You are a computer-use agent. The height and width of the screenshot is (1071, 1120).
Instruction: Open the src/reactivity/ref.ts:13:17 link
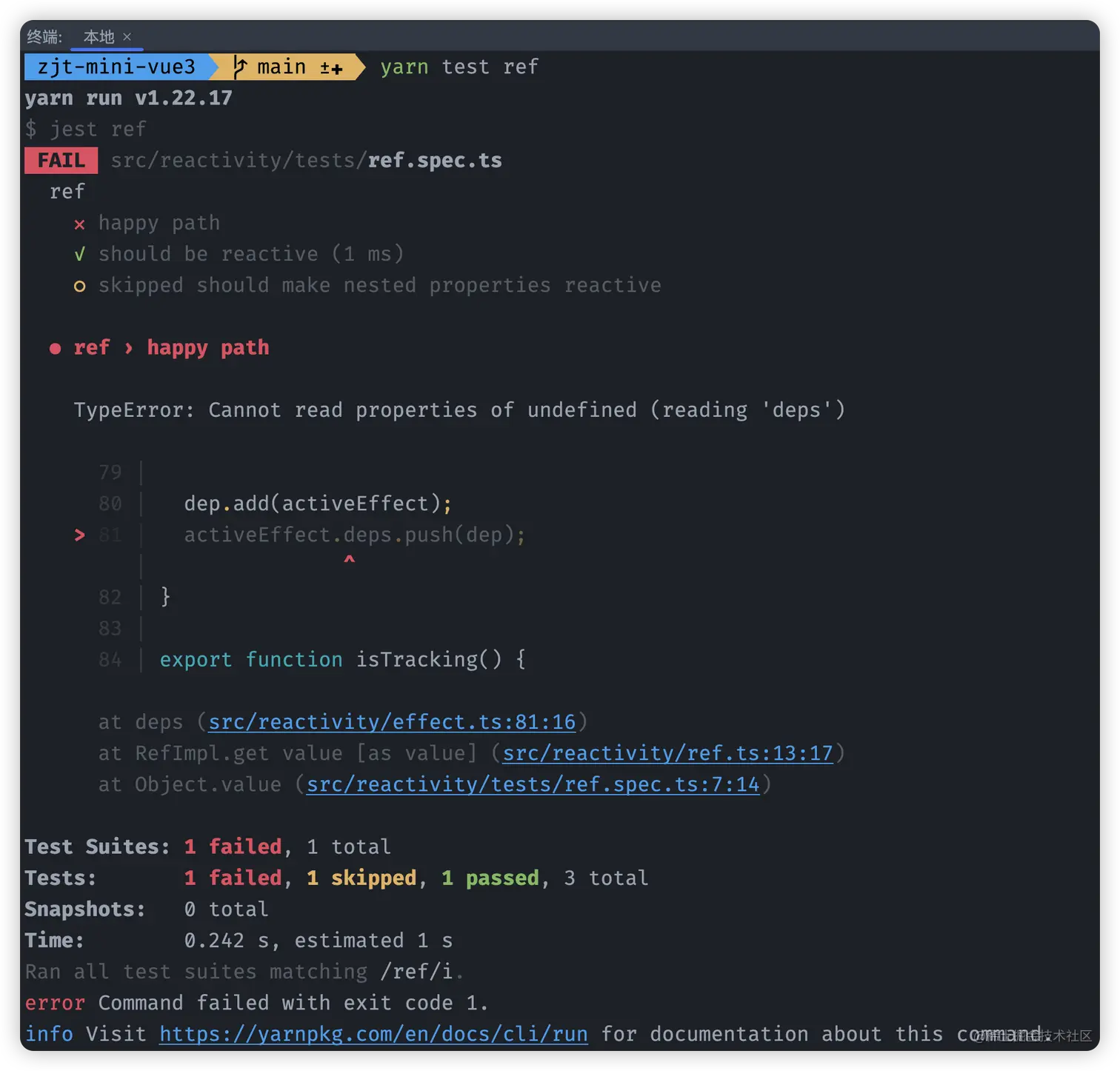pos(668,753)
